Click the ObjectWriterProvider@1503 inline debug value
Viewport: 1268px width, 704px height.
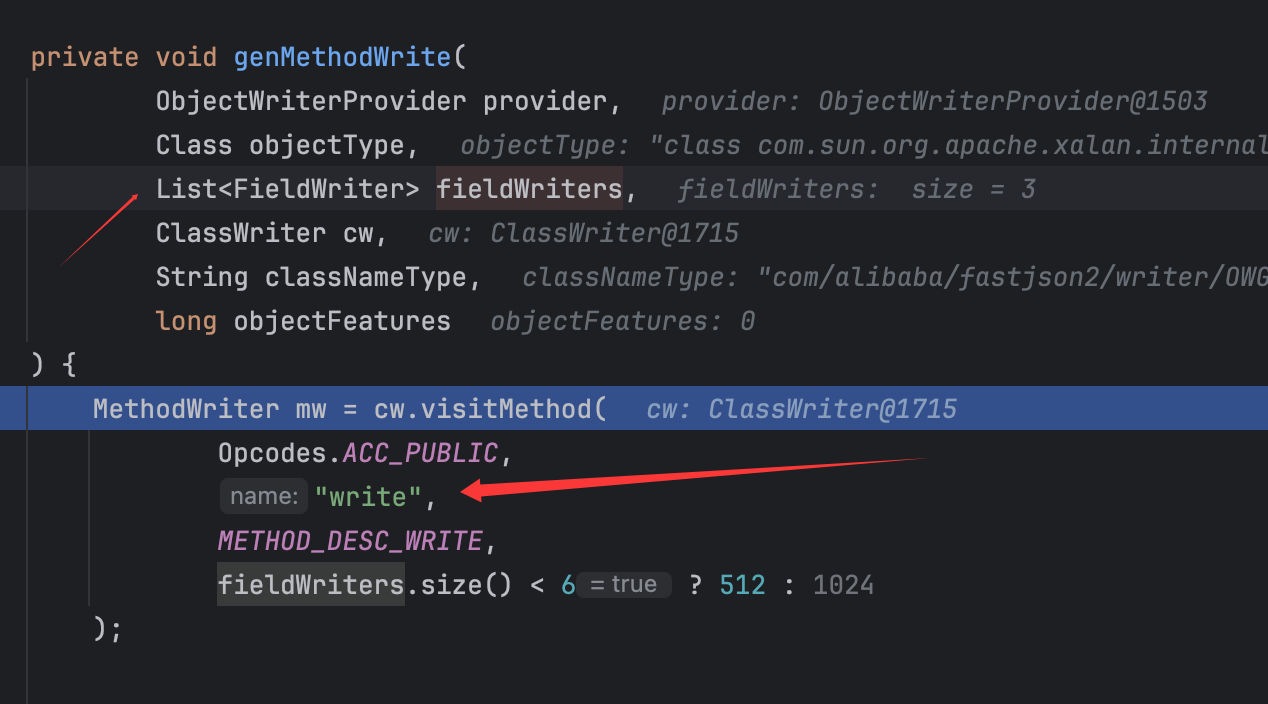1012,101
